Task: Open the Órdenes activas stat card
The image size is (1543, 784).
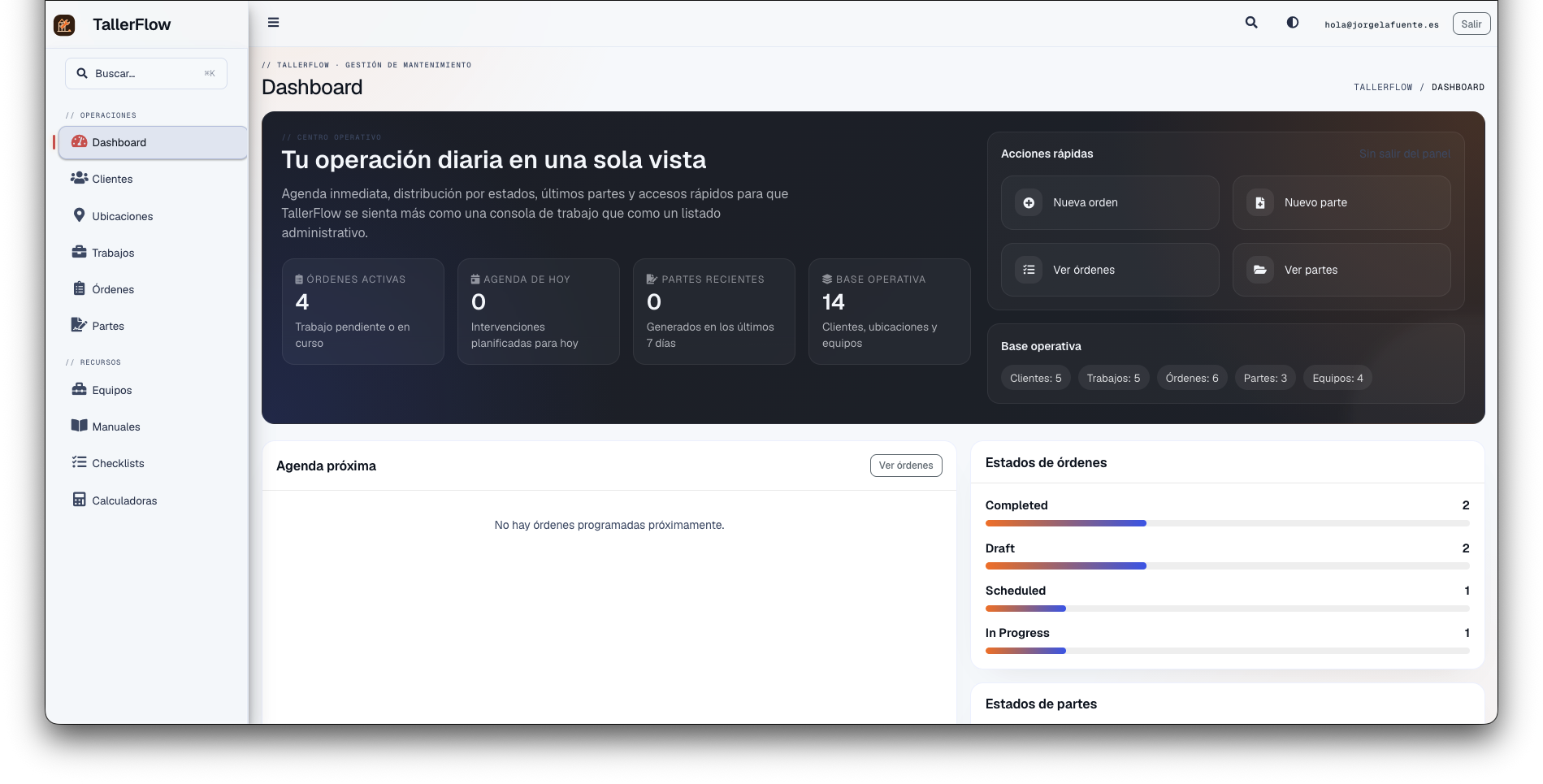Action: (363, 311)
